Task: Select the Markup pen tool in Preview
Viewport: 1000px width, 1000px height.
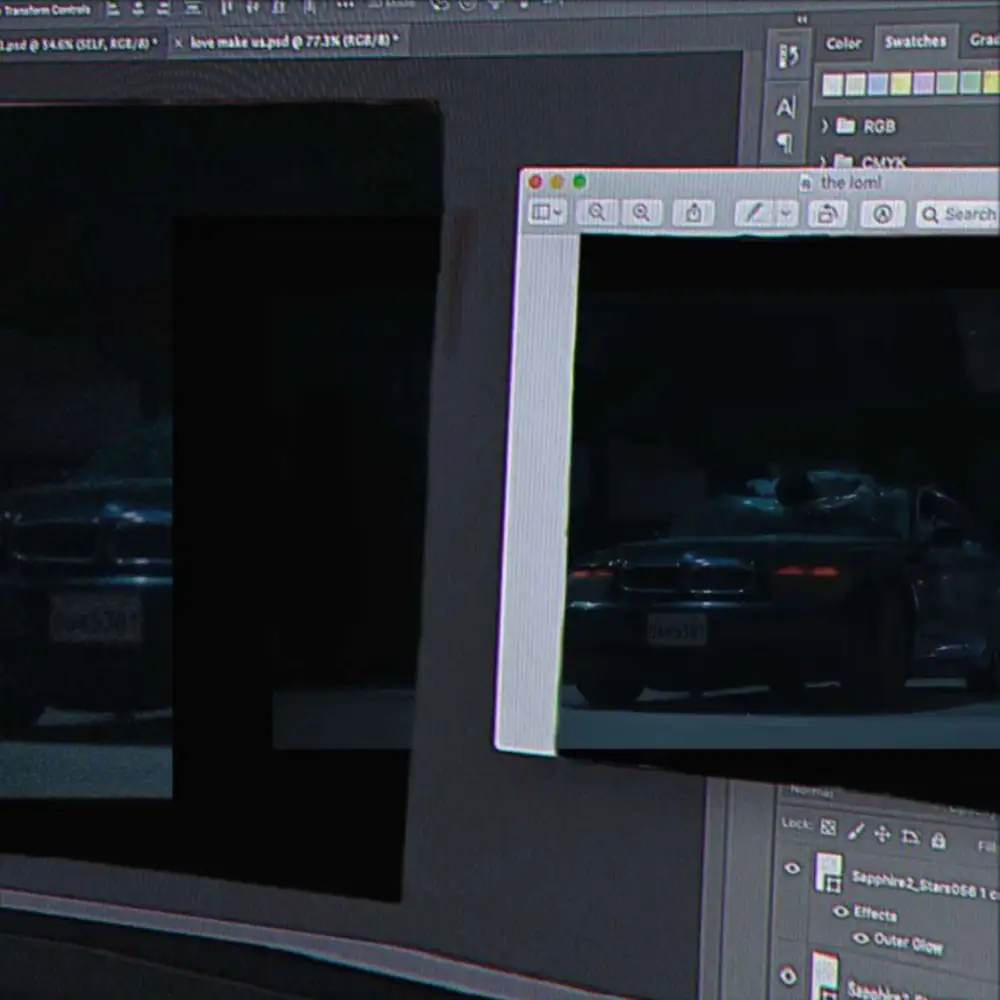Action: [x=753, y=213]
